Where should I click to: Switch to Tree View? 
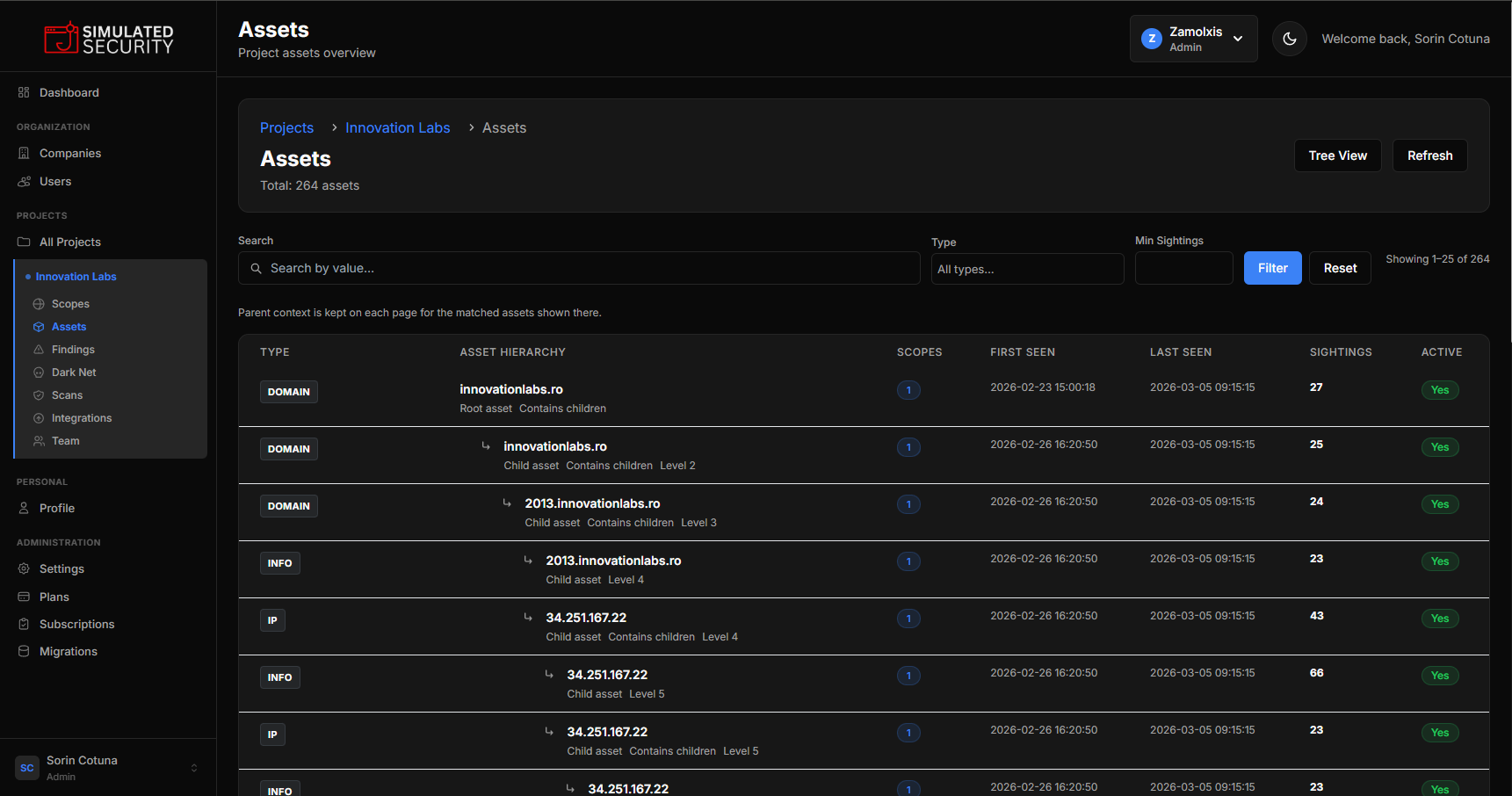[x=1337, y=156]
